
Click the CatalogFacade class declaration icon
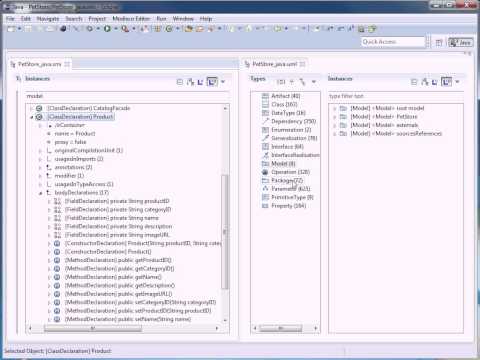(39, 108)
